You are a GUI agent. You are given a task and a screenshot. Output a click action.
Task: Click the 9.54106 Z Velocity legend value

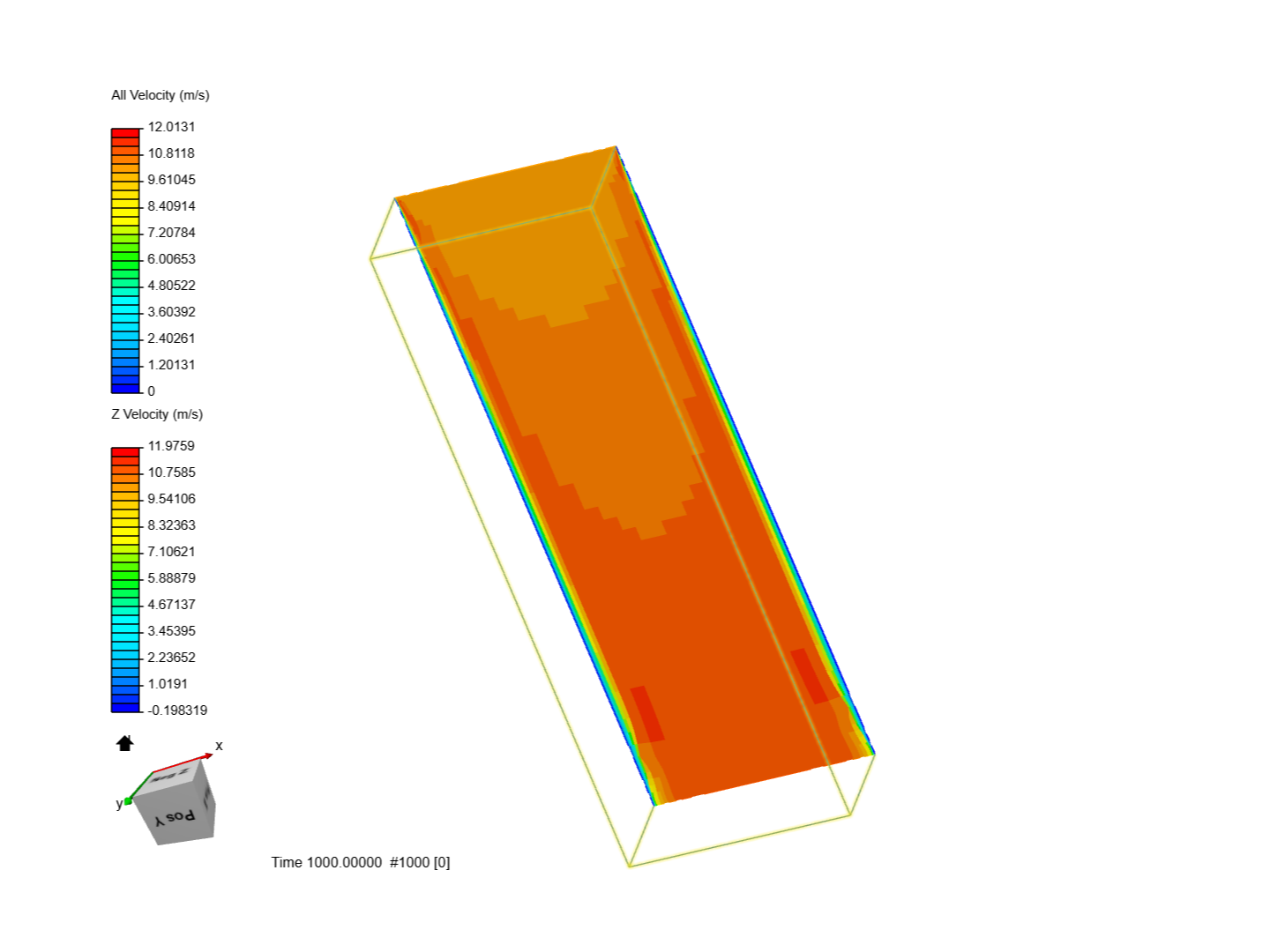(x=171, y=499)
